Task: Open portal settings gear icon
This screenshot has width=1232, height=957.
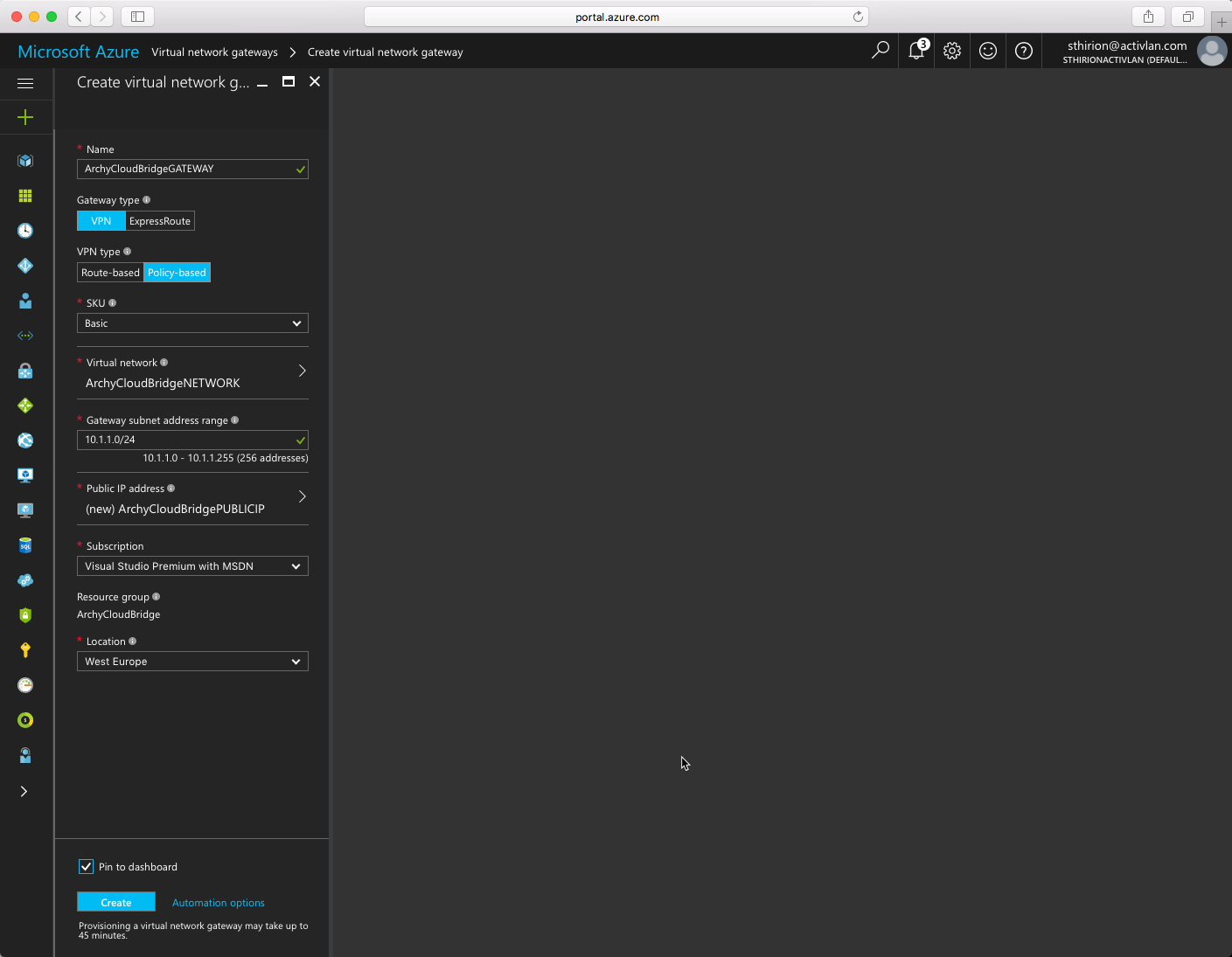Action: tap(952, 51)
